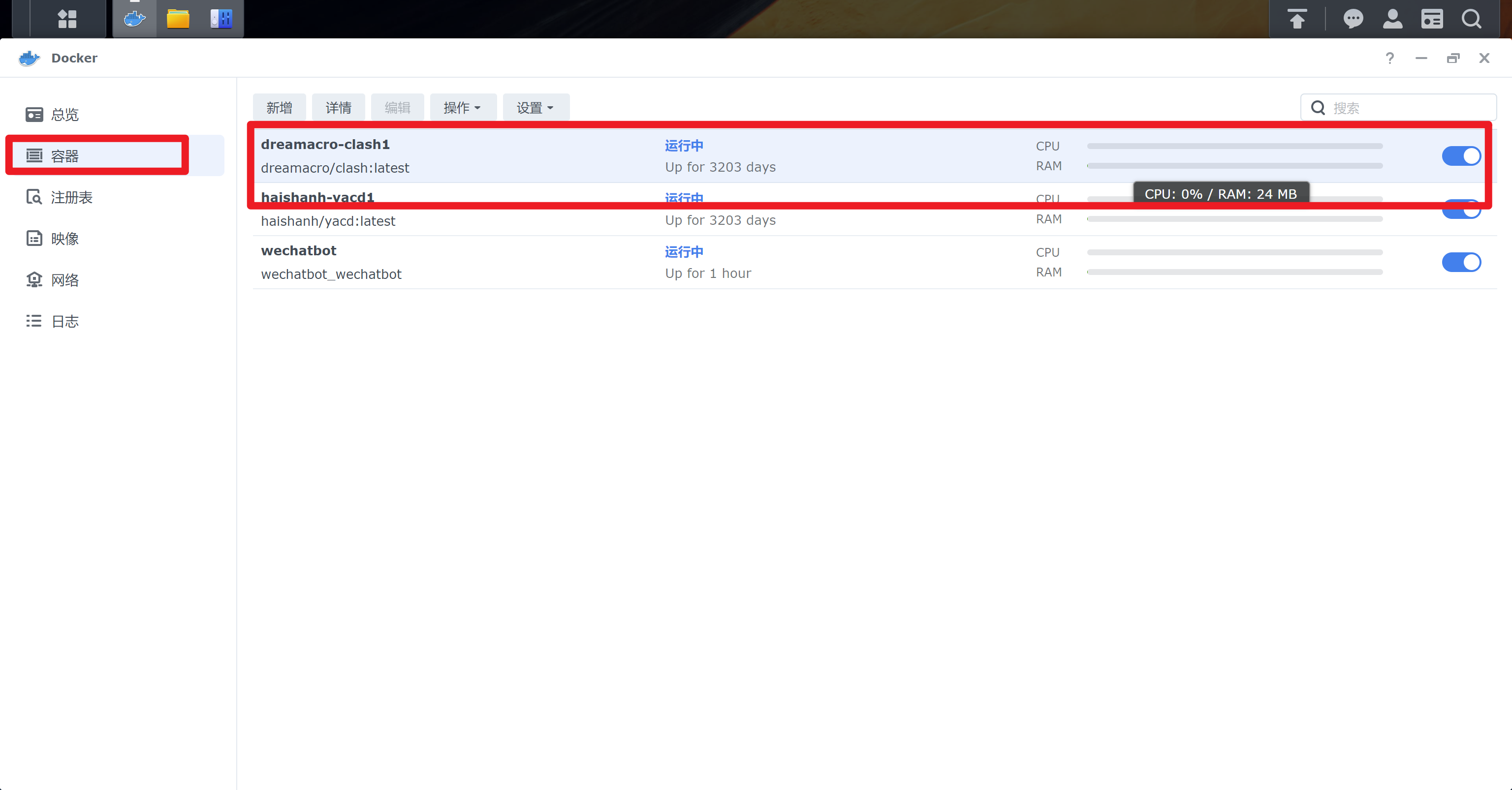The height and width of the screenshot is (790, 1512).
Task: Click the CPU label of dreamacro-clash1 row
Action: tap(1048, 146)
